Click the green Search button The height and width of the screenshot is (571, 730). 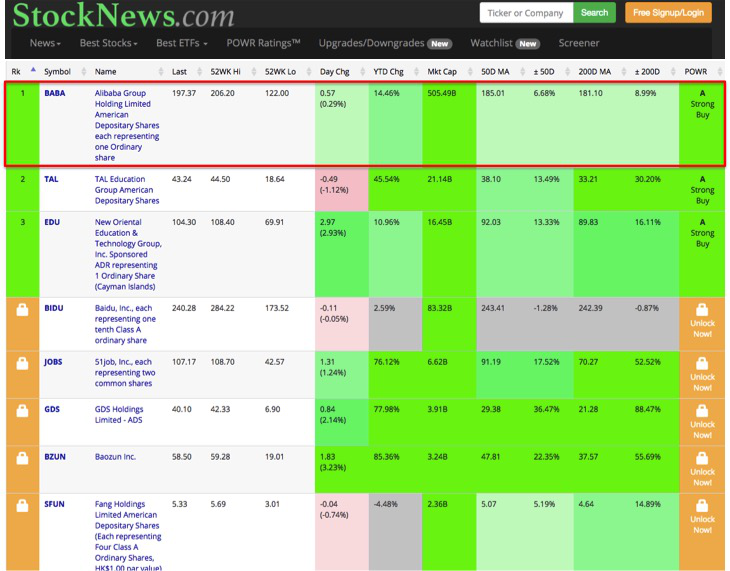point(595,13)
